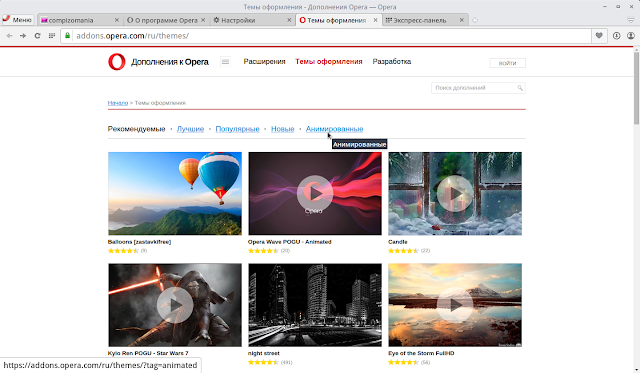The image size is (640, 373).
Task: Open the user account icon in toolbar
Action: (631, 36)
